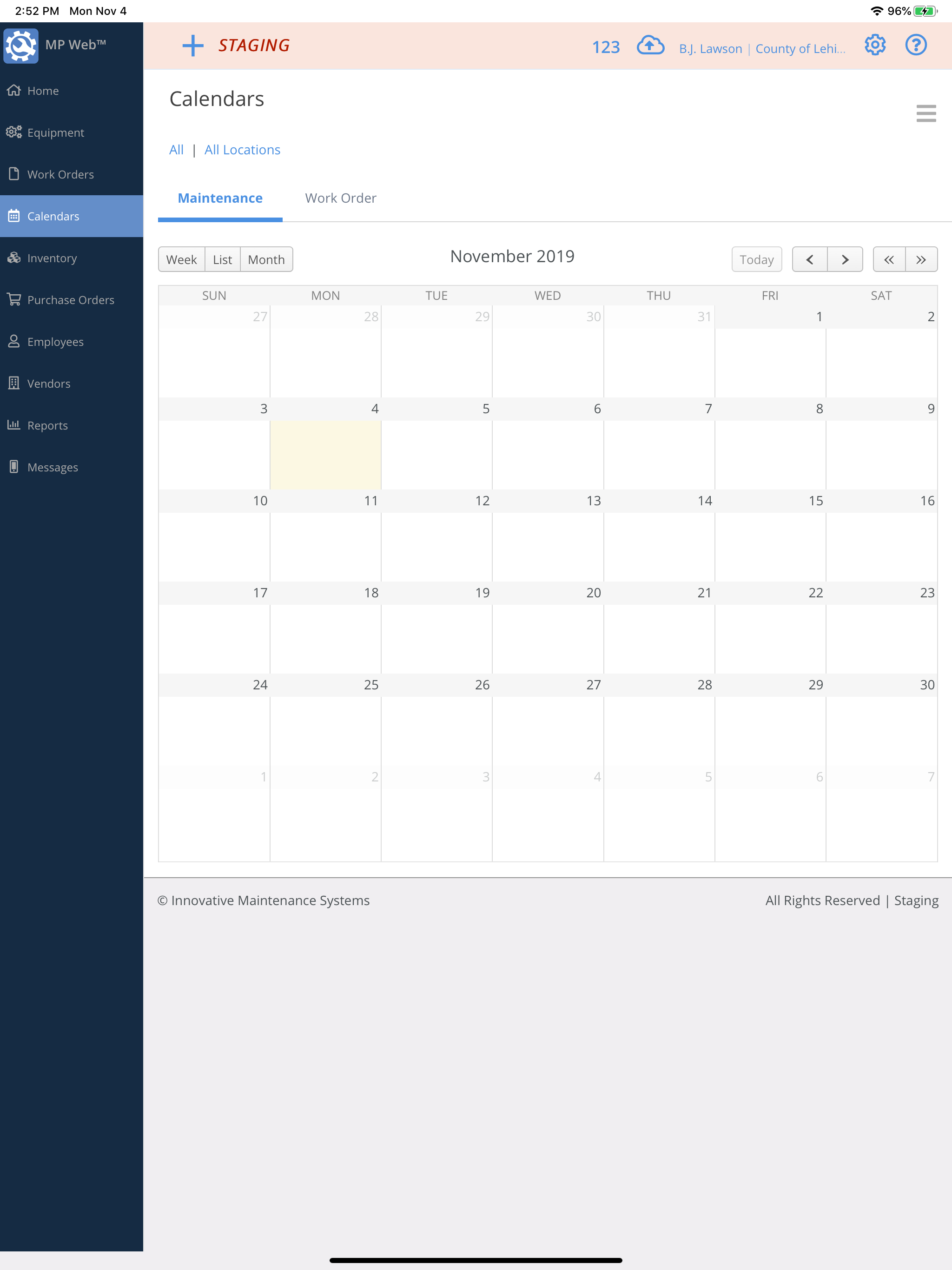Click the B.J. Lawson user link

click(x=710, y=49)
